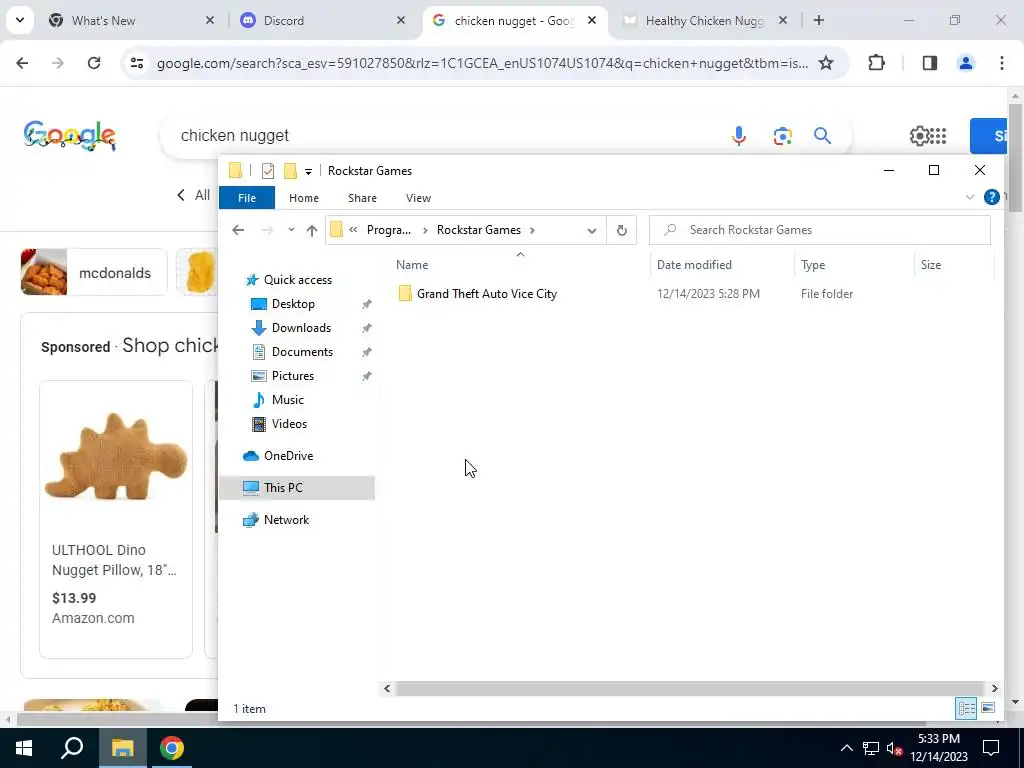Search by voice in Google
The image size is (1024, 768).
click(x=739, y=136)
